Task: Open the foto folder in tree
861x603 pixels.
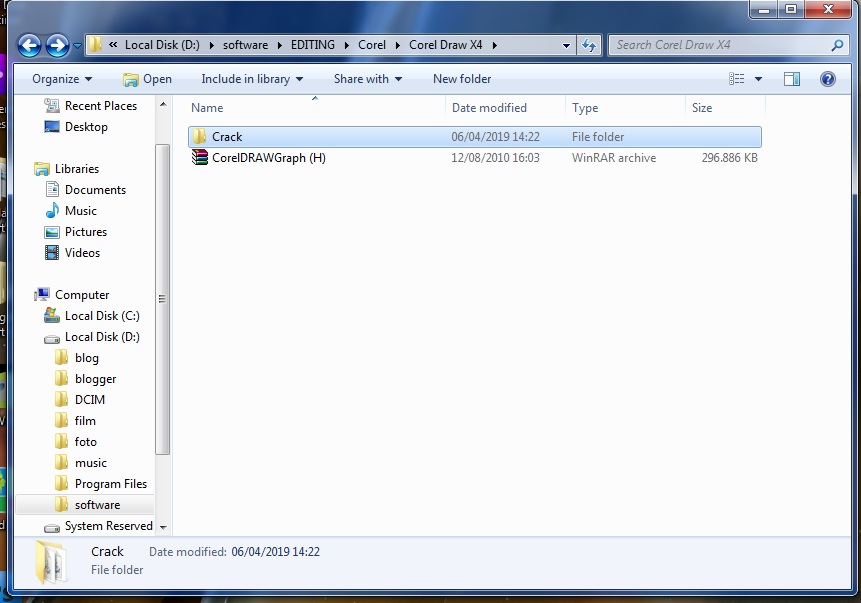Action: 76,442
